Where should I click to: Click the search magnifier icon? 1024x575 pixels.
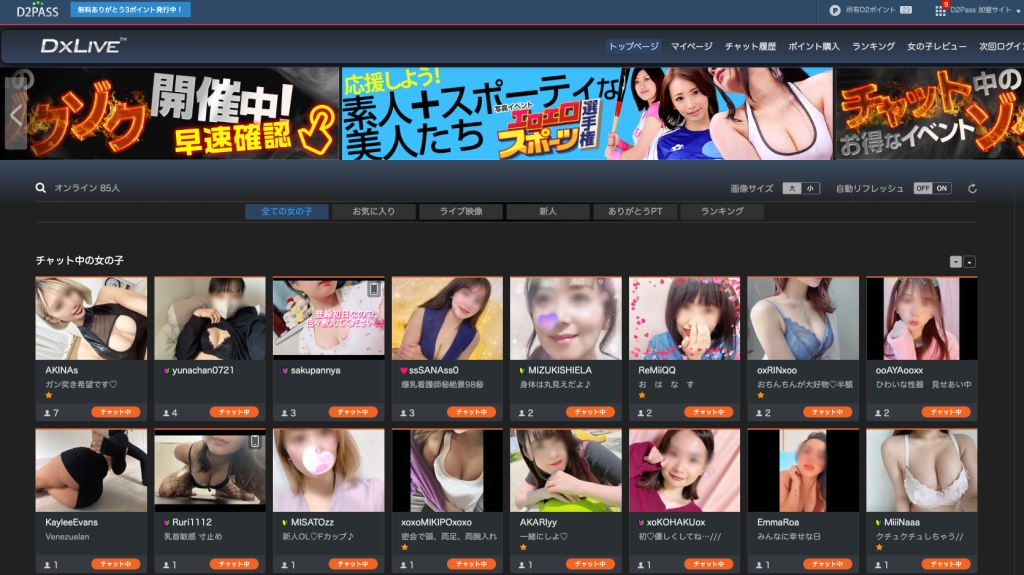(41, 188)
